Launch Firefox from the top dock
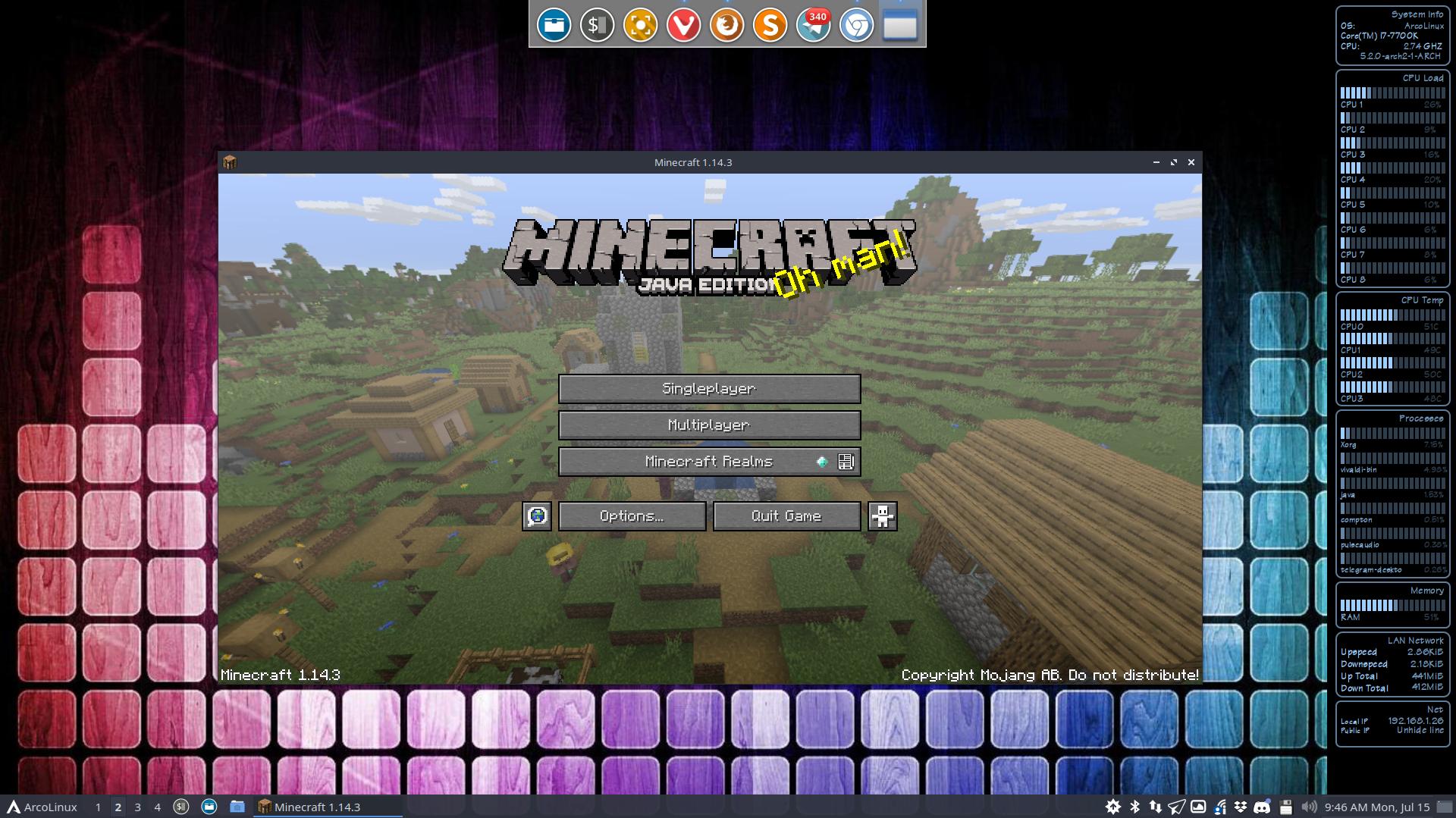 (x=726, y=25)
